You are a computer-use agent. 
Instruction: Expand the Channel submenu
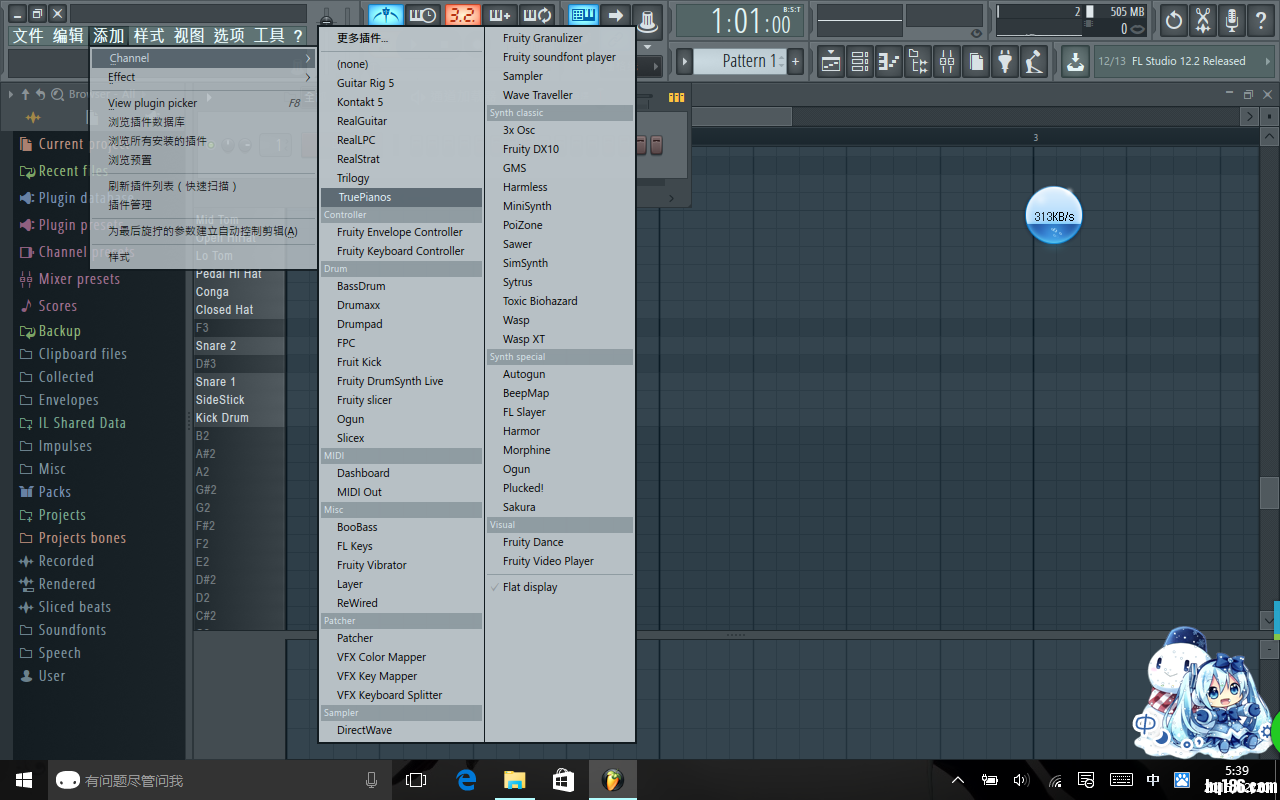[x=203, y=58]
